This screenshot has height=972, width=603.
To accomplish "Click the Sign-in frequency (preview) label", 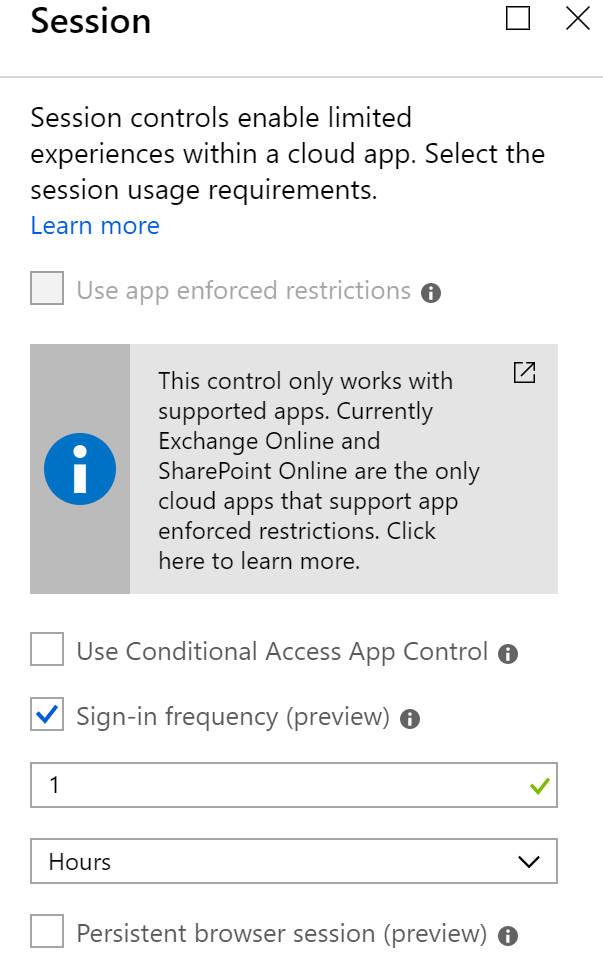I will point(233,717).
